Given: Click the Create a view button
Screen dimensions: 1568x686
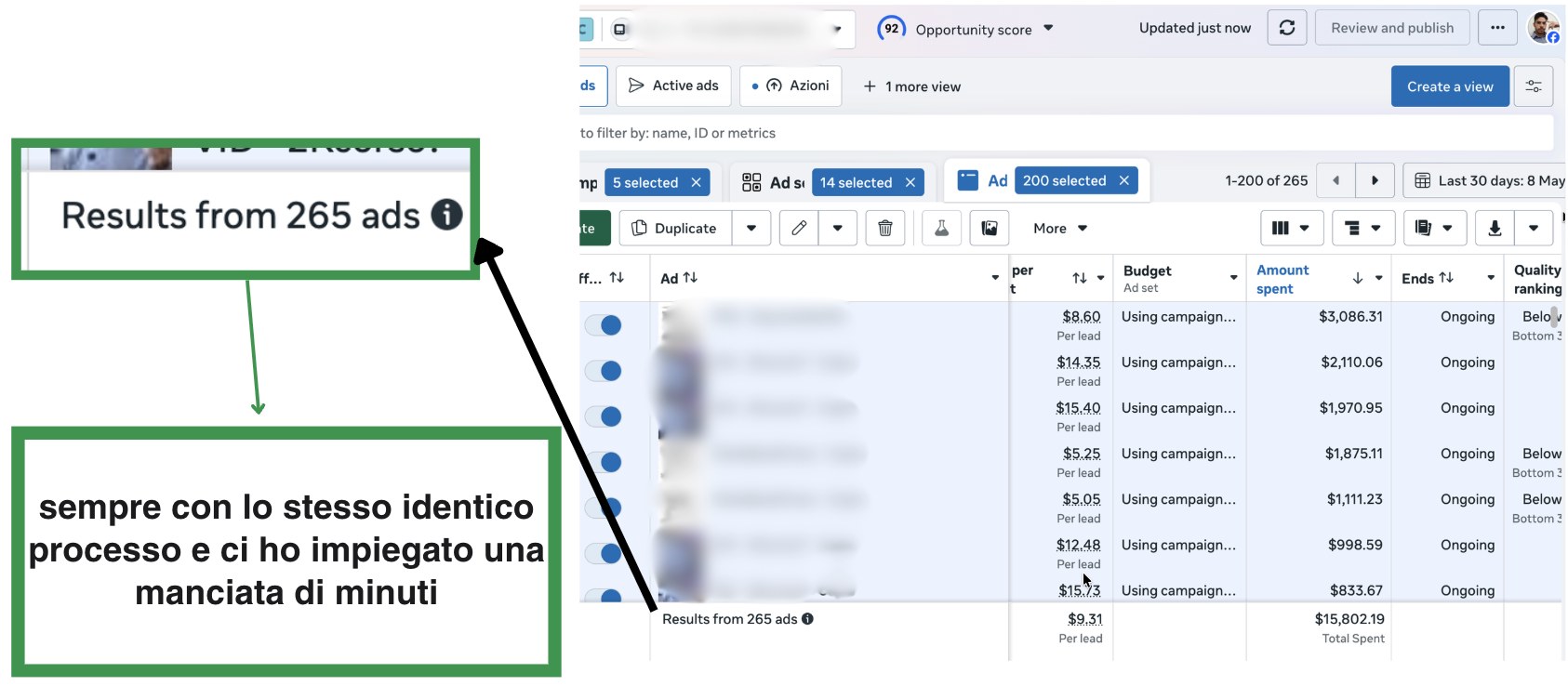Looking at the screenshot, I should point(1450,86).
